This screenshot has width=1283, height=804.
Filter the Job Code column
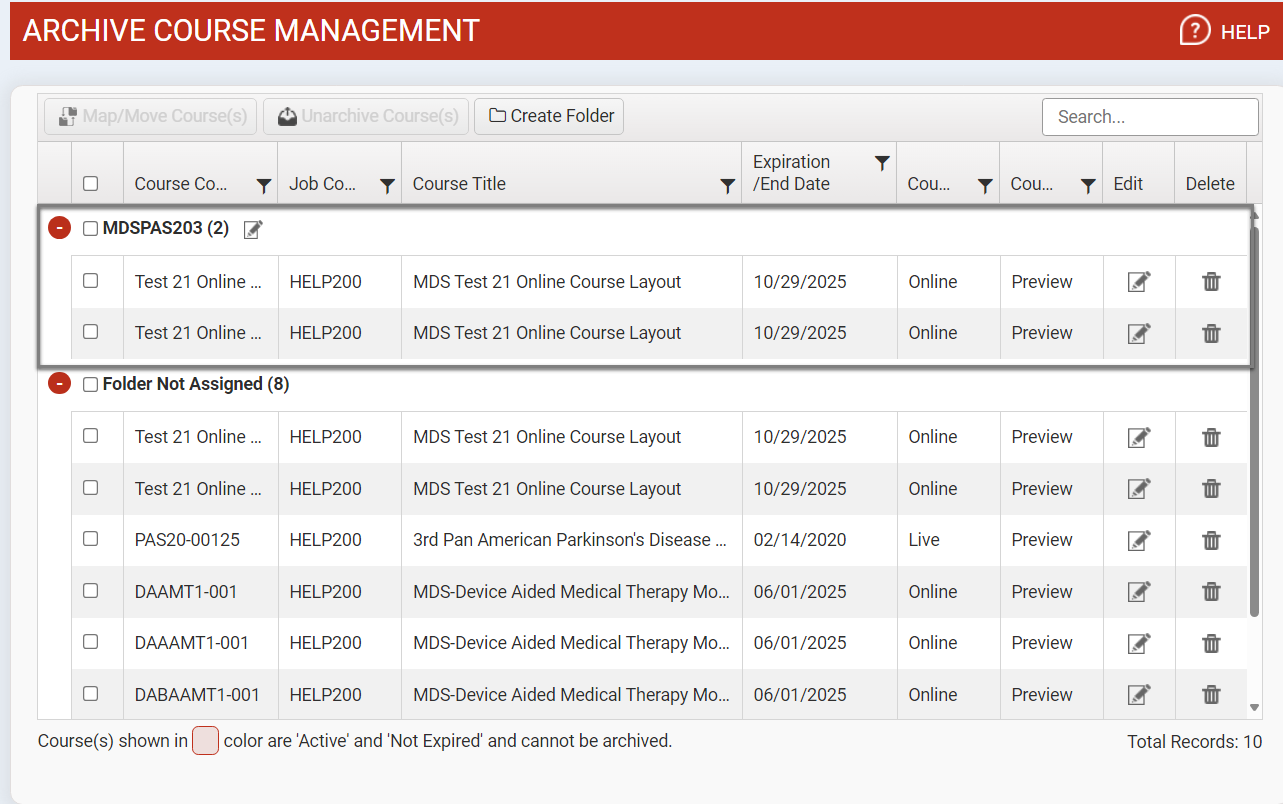coord(387,185)
